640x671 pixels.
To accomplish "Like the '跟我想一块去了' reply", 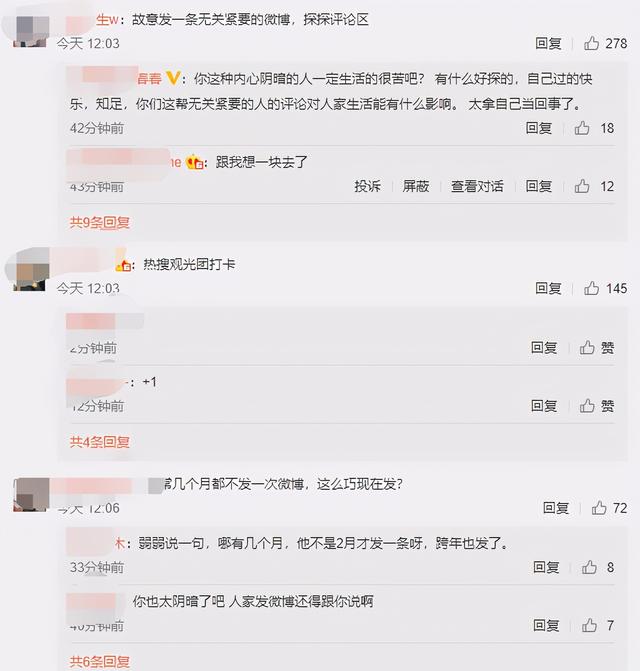I will 594,186.
